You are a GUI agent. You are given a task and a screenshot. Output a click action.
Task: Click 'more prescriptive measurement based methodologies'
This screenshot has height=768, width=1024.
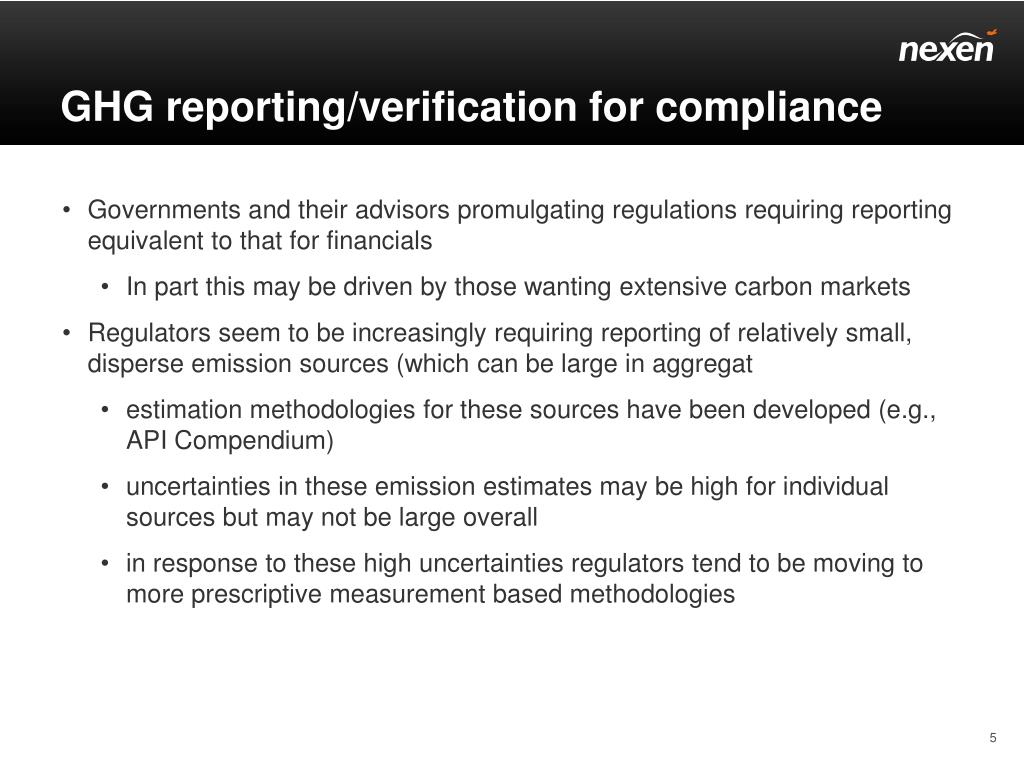point(430,594)
